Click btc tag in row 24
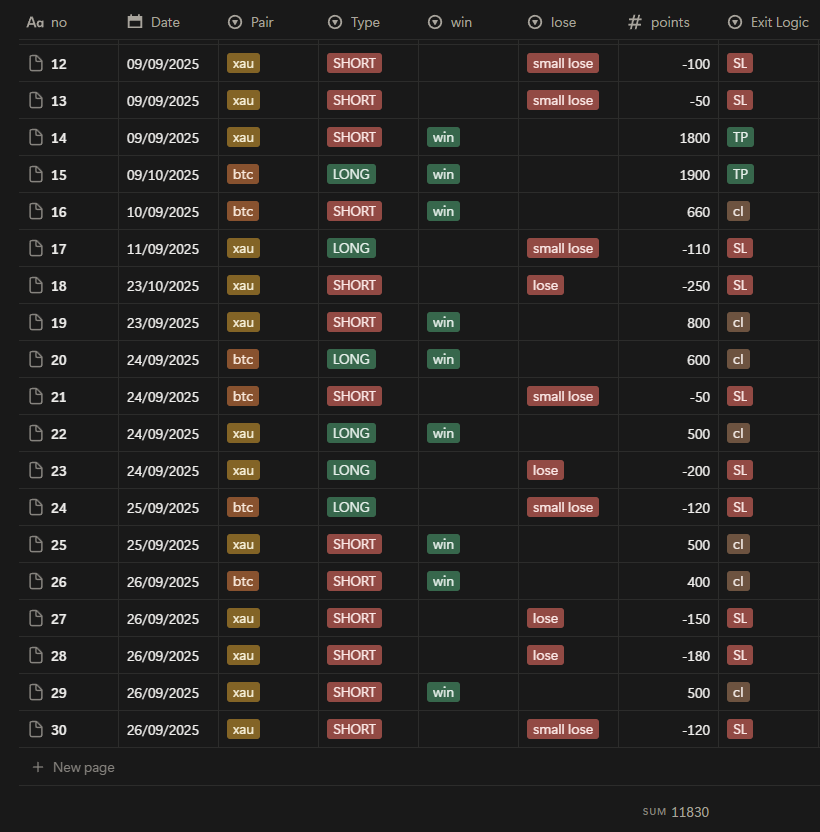Screen dimensions: 820x832 (x=243, y=508)
